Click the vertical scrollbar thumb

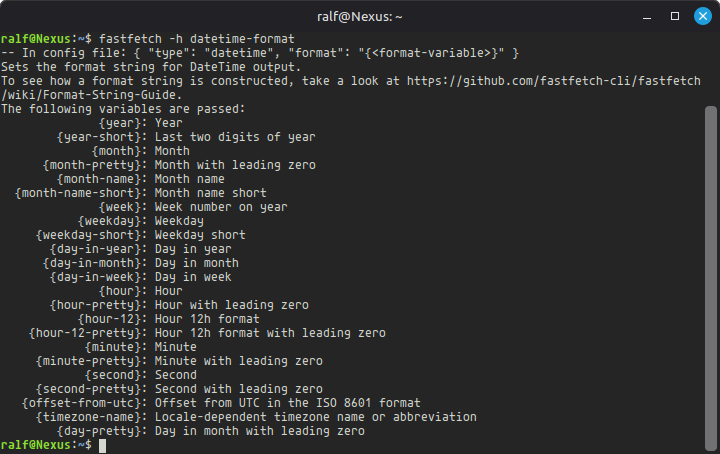pos(711,278)
